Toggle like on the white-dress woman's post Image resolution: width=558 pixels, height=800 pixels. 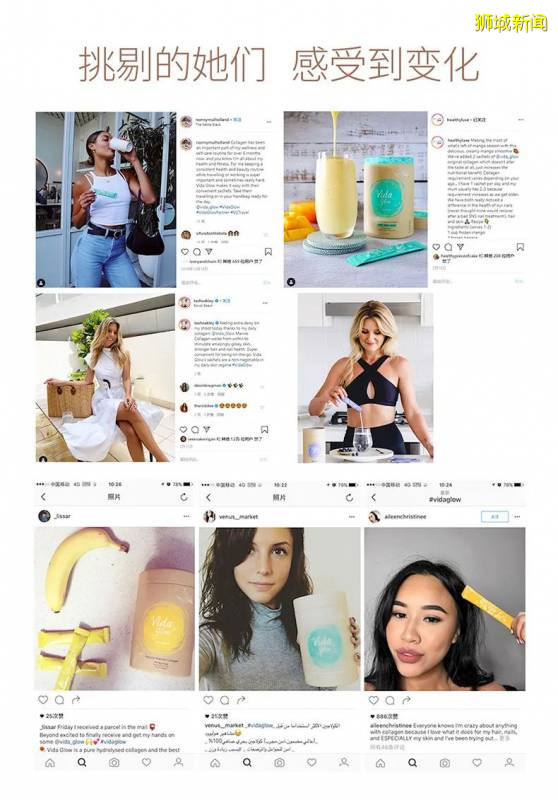tap(184, 430)
